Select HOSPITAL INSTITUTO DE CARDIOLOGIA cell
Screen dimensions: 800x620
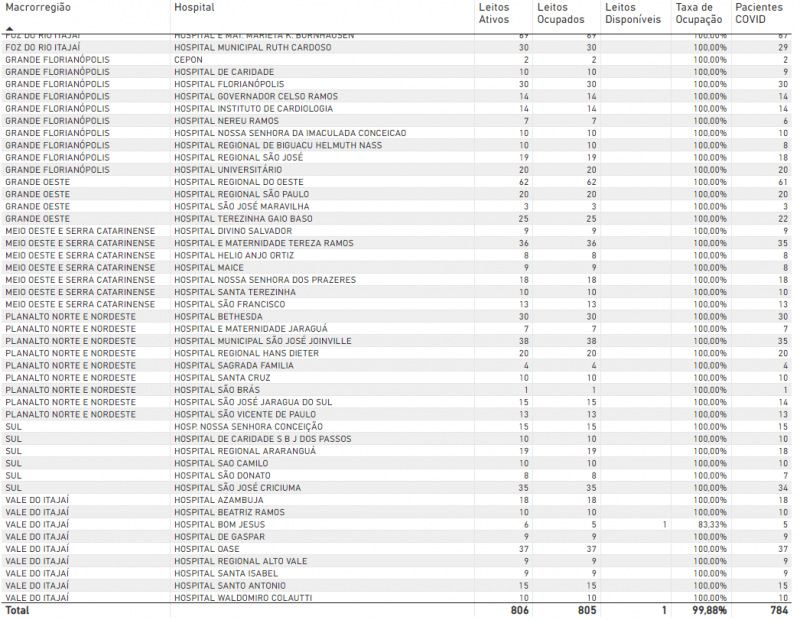click(253, 109)
